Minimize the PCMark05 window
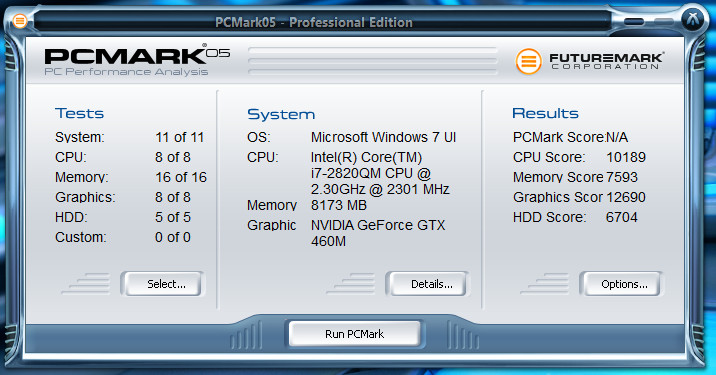Image resolution: width=716 pixels, height=375 pixels. [x=634, y=21]
